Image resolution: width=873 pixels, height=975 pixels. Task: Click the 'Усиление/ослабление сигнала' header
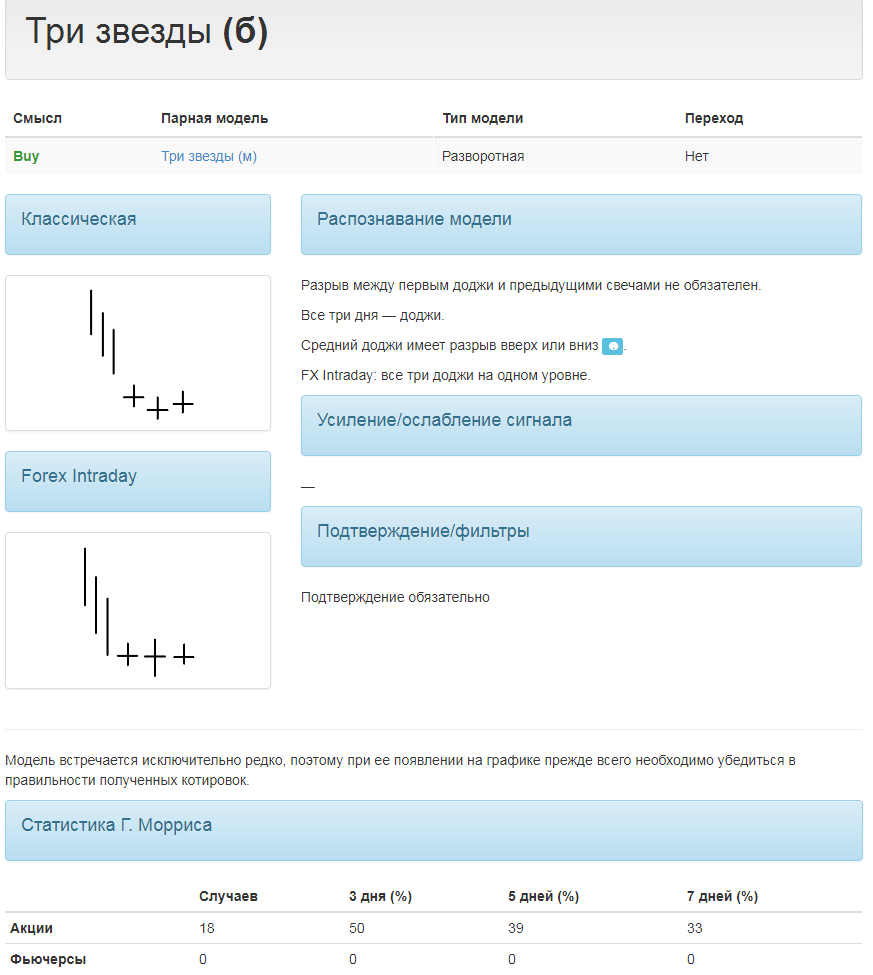click(581, 425)
